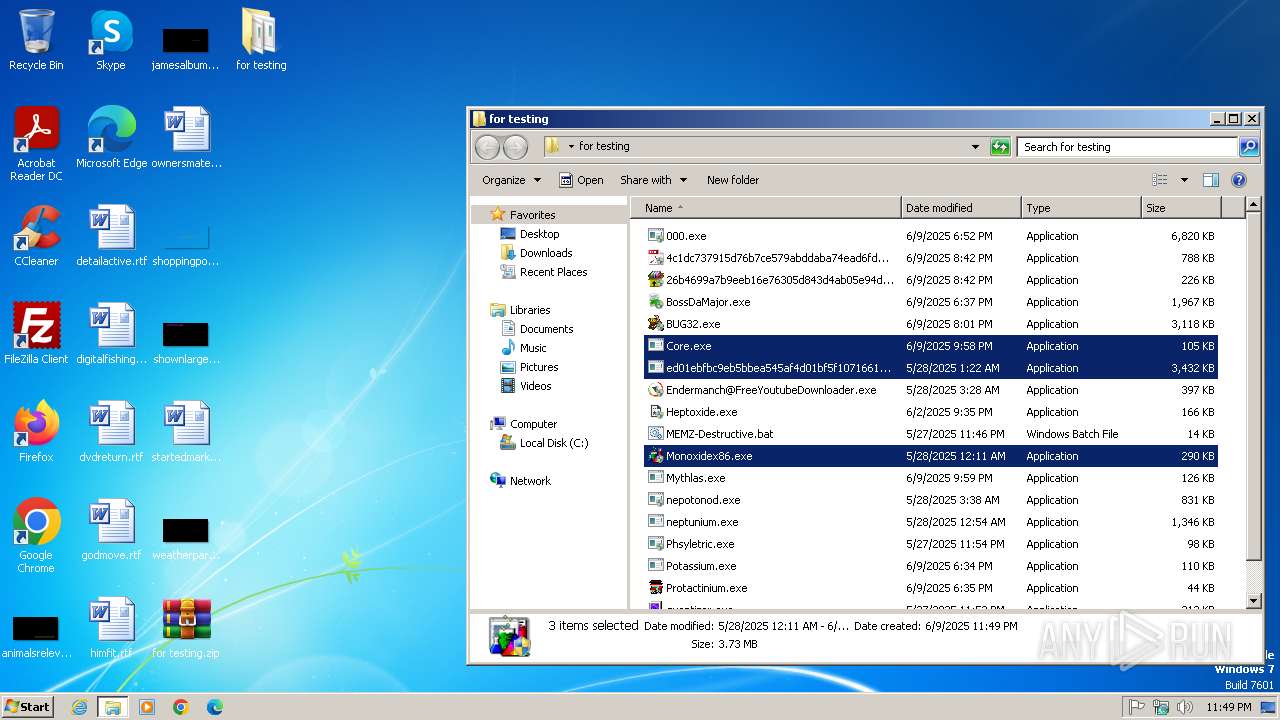Select the 'for testing.zip' archive icon
The width and height of the screenshot is (1280, 720).
click(186, 628)
